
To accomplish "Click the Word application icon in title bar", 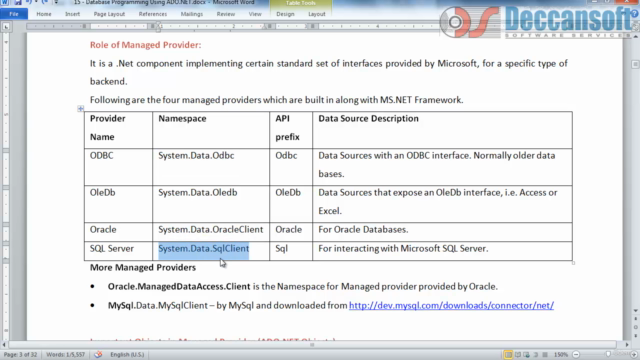I will click(5, 2).
